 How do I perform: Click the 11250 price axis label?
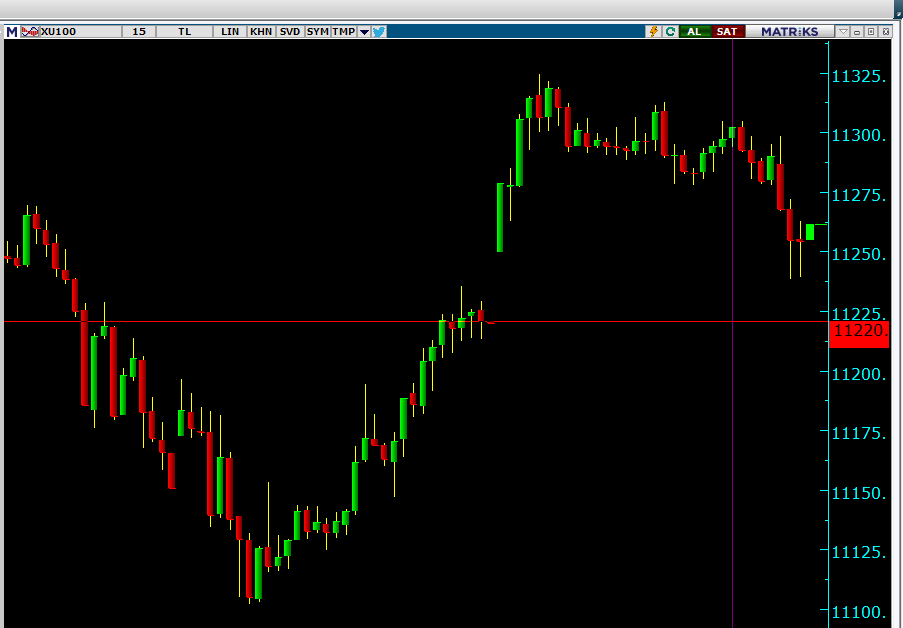point(859,254)
